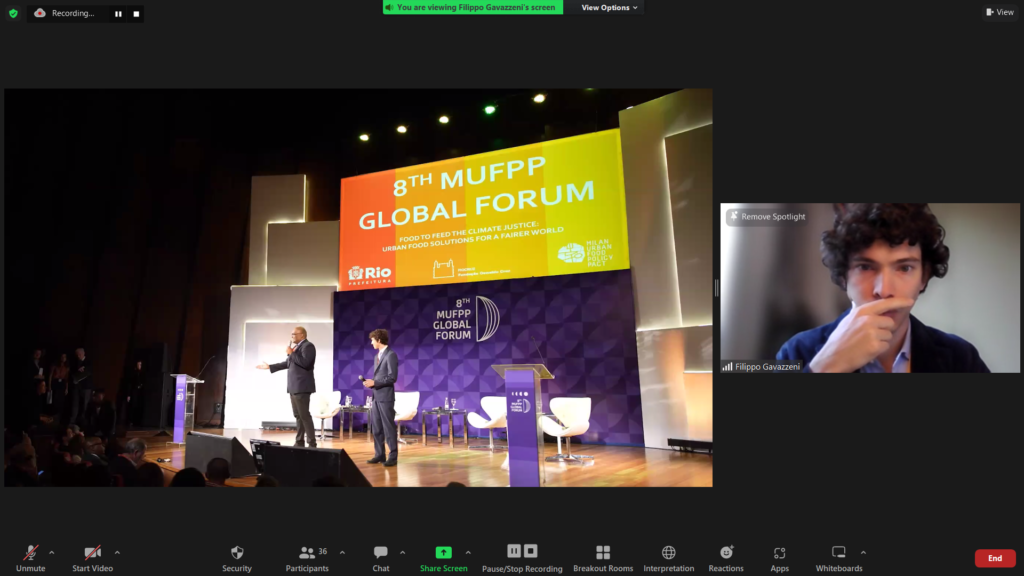Viewport: 1024px width, 576px height.
Task: Open the Interpretation globe icon
Action: pyautogui.click(x=669, y=553)
